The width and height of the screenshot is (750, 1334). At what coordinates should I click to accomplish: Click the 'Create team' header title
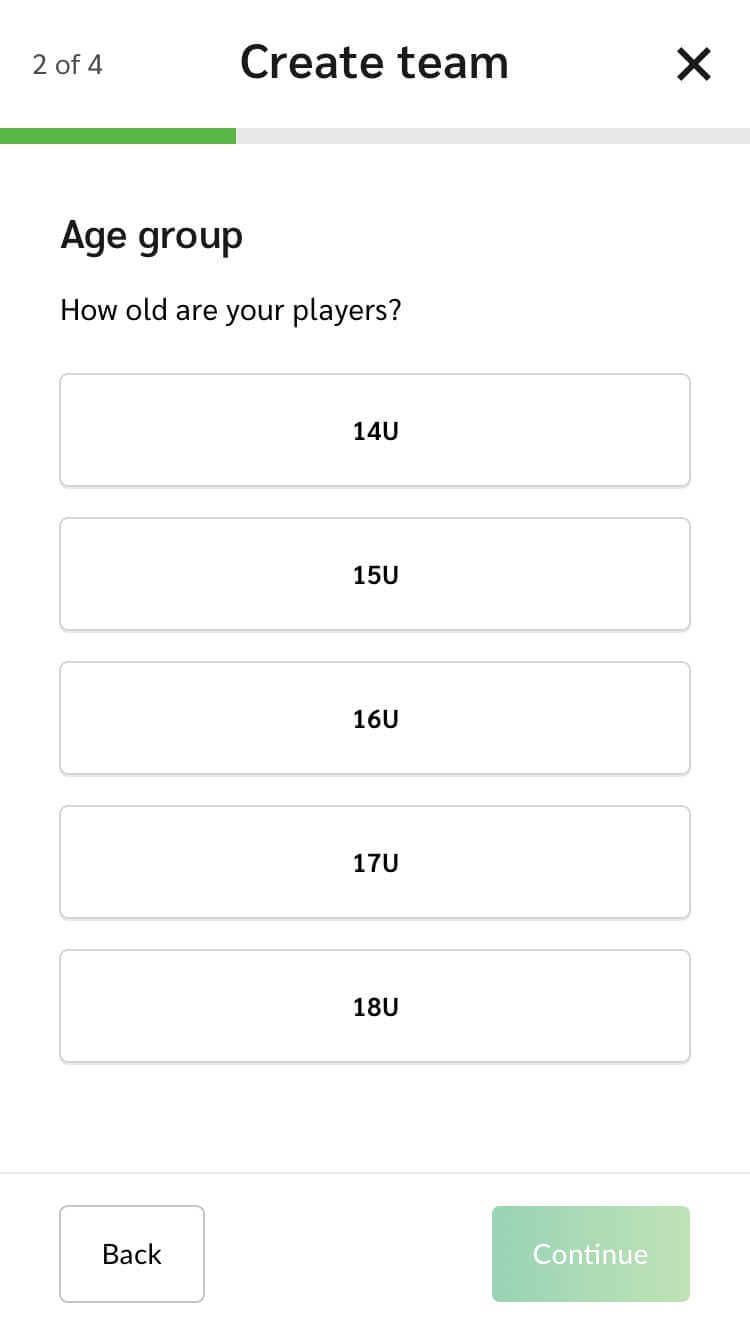coord(374,62)
